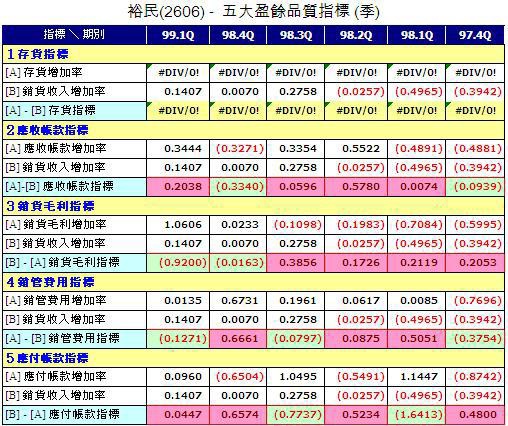
Task: Click the section heading 2 應收帳款指標
Action: click(x=47, y=130)
